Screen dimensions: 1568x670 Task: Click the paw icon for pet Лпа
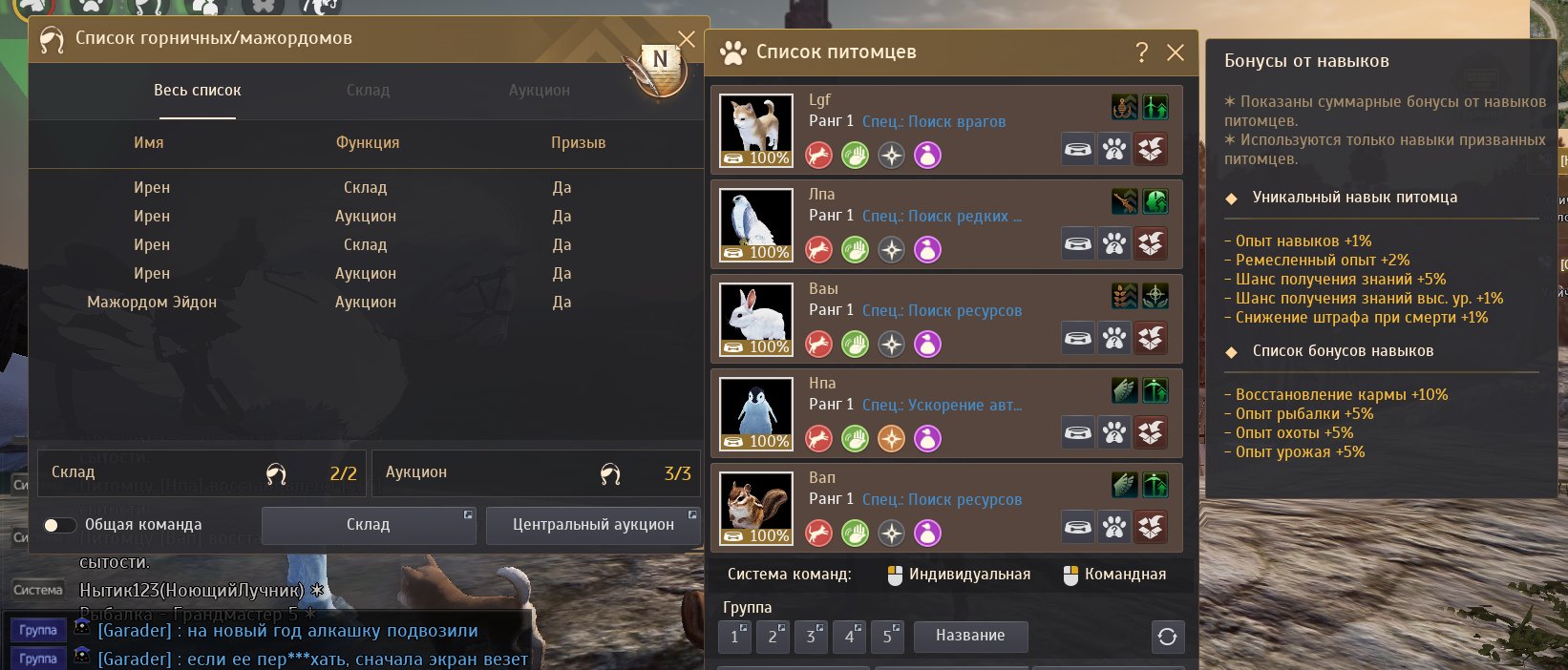pyautogui.click(x=1114, y=244)
